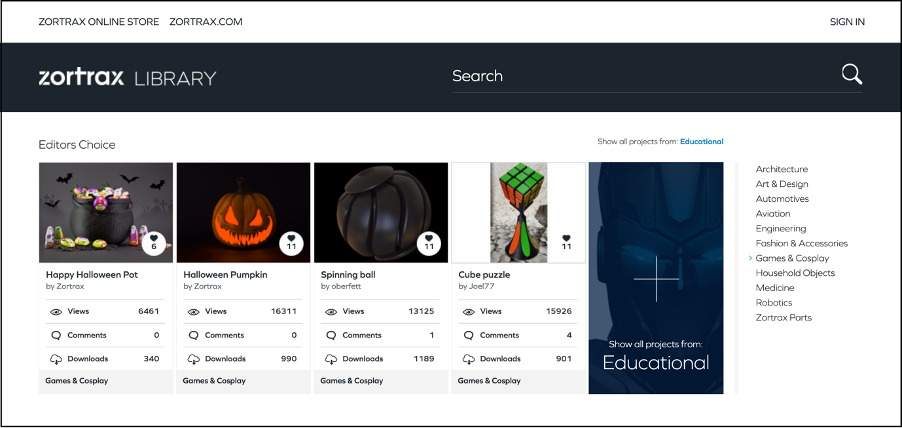902x428 pixels.
Task: Select Fashion & Accessories category
Action: 802,243
